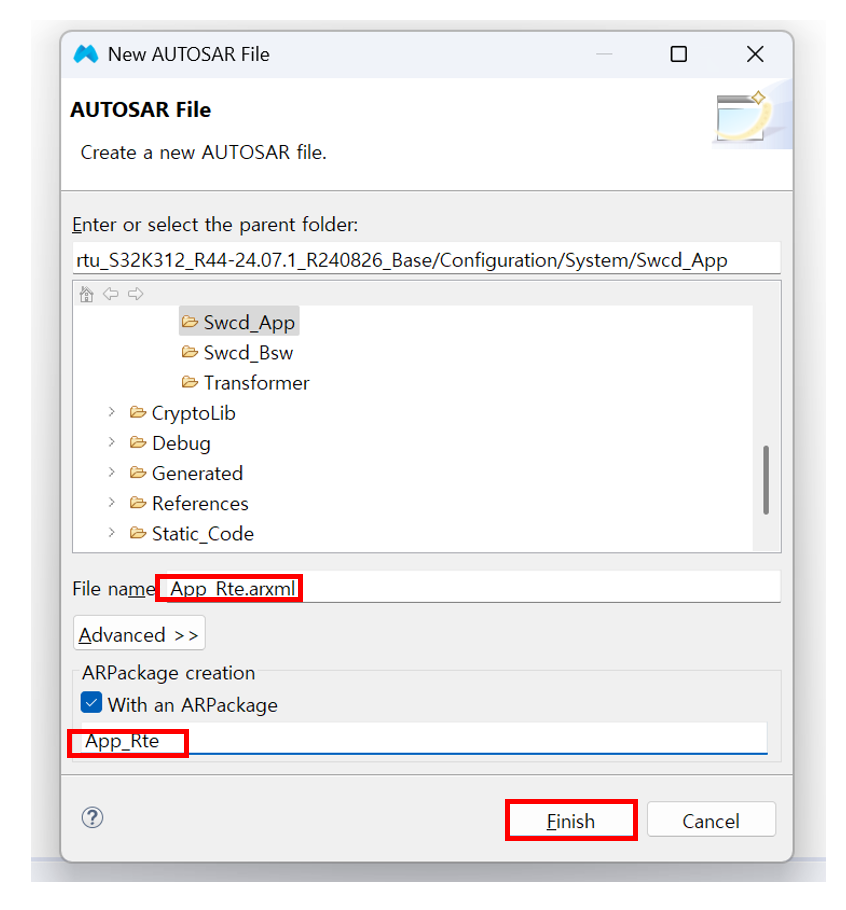Maximize the New AUTOSAR File dialog
Viewport: 846px width, 910px height.
(x=679, y=54)
